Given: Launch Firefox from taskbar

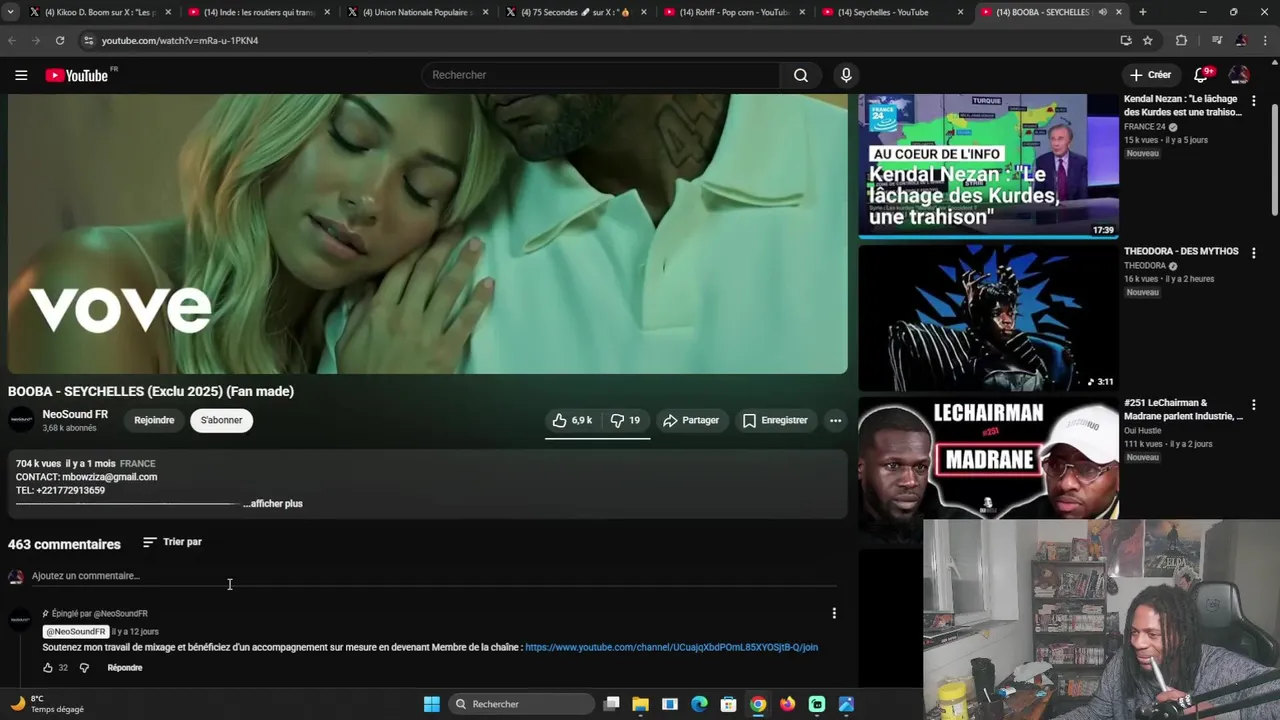Looking at the screenshot, I should click(787, 704).
